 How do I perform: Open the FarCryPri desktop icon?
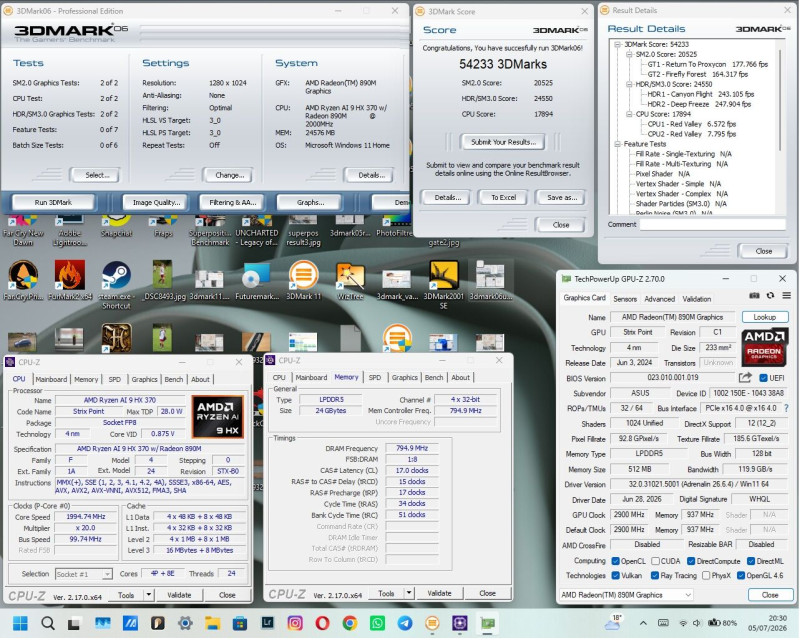click(x=23, y=281)
